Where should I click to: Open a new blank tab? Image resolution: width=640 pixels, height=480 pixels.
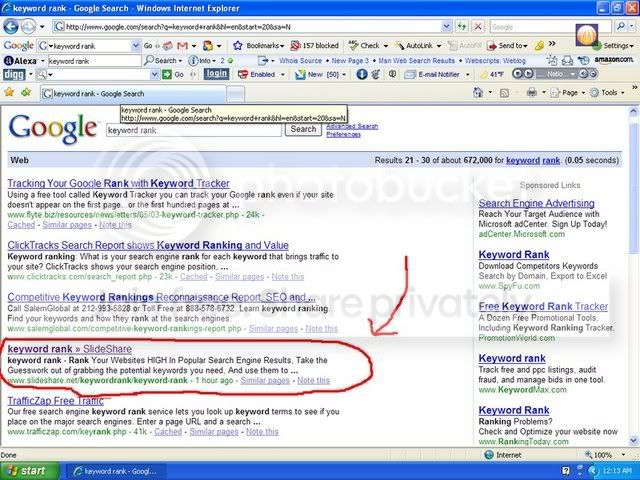point(236,94)
